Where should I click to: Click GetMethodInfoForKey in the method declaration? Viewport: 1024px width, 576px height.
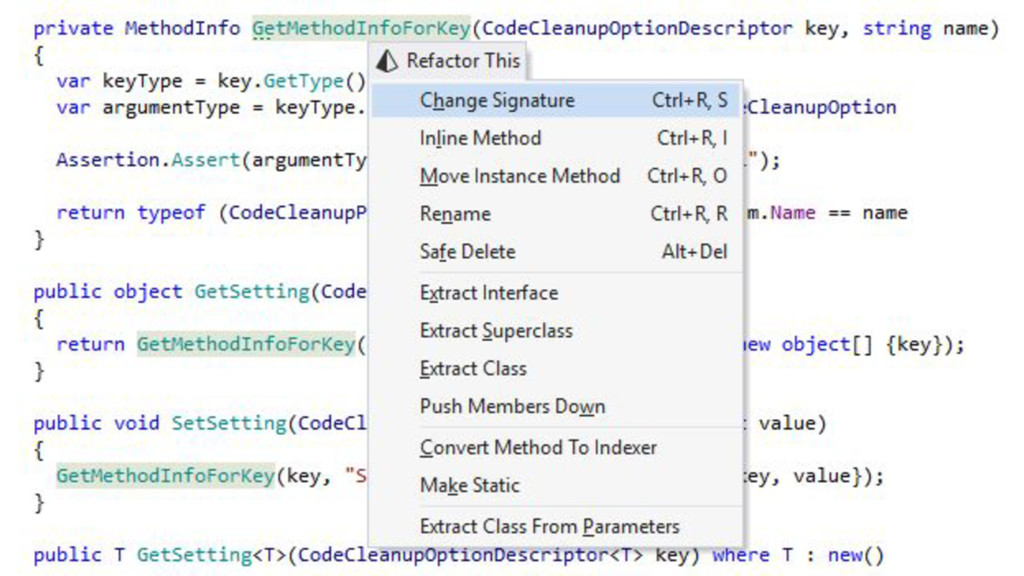pos(361,28)
